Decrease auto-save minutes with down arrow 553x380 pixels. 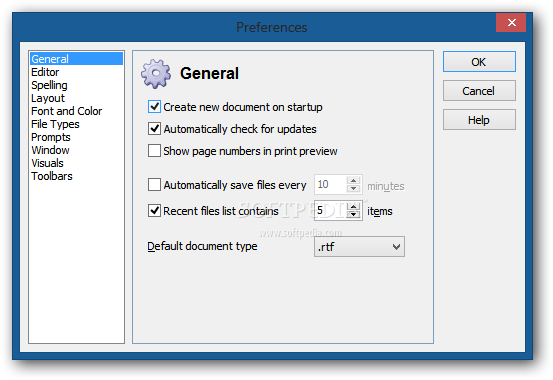coord(353,188)
